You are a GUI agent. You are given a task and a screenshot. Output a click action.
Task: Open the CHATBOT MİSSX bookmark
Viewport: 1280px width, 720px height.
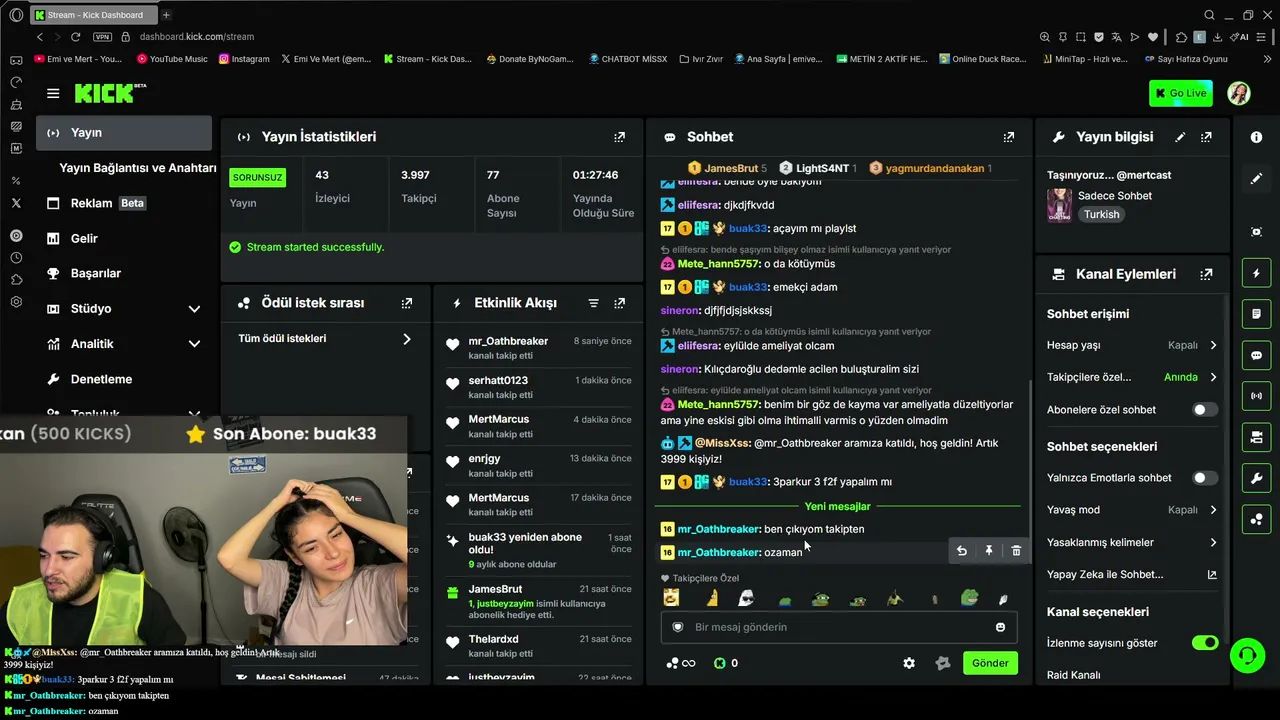point(627,59)
